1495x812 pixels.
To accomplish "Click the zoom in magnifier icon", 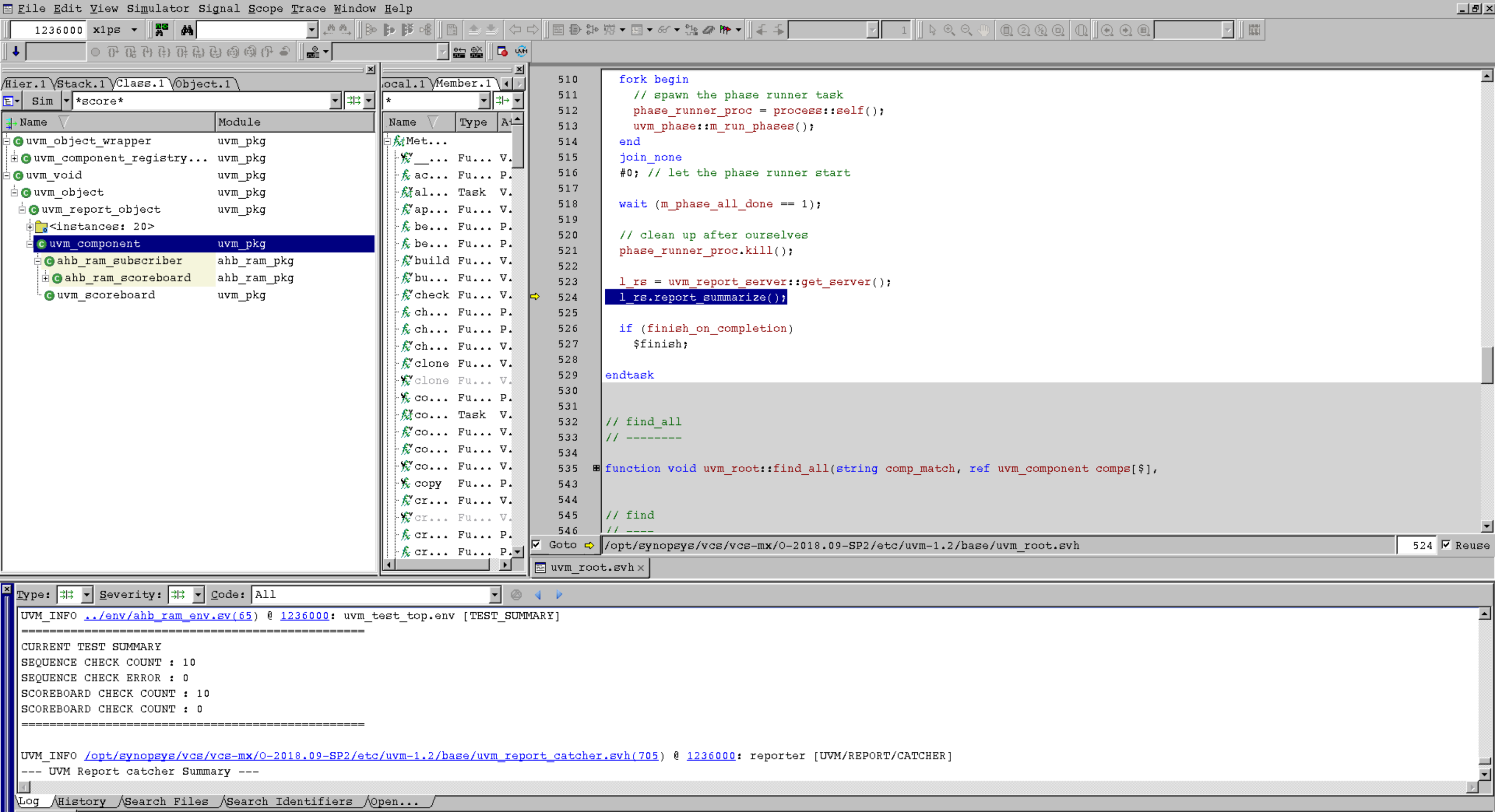I will coord(949,30).
